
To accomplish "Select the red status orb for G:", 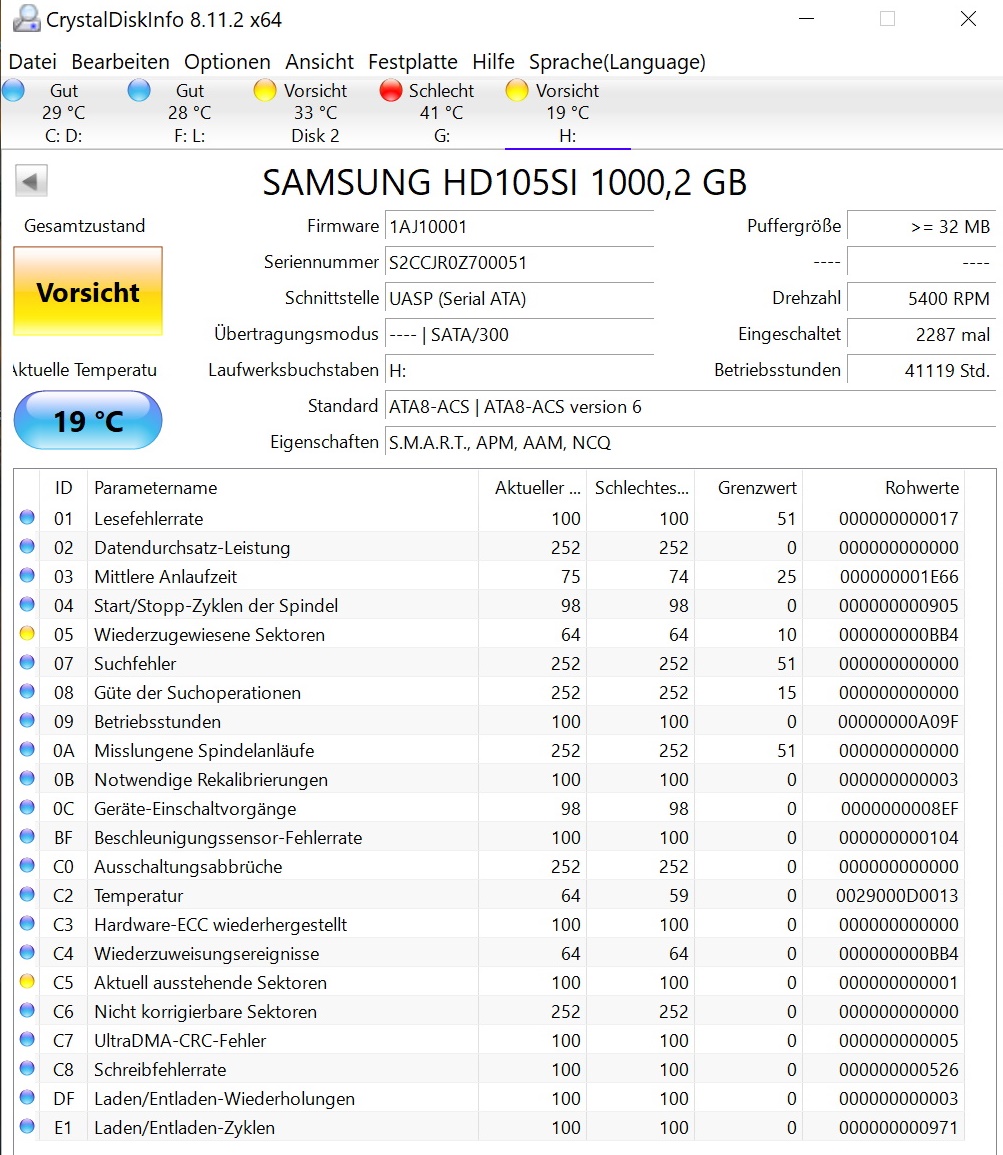I will (x=390, y=91).
